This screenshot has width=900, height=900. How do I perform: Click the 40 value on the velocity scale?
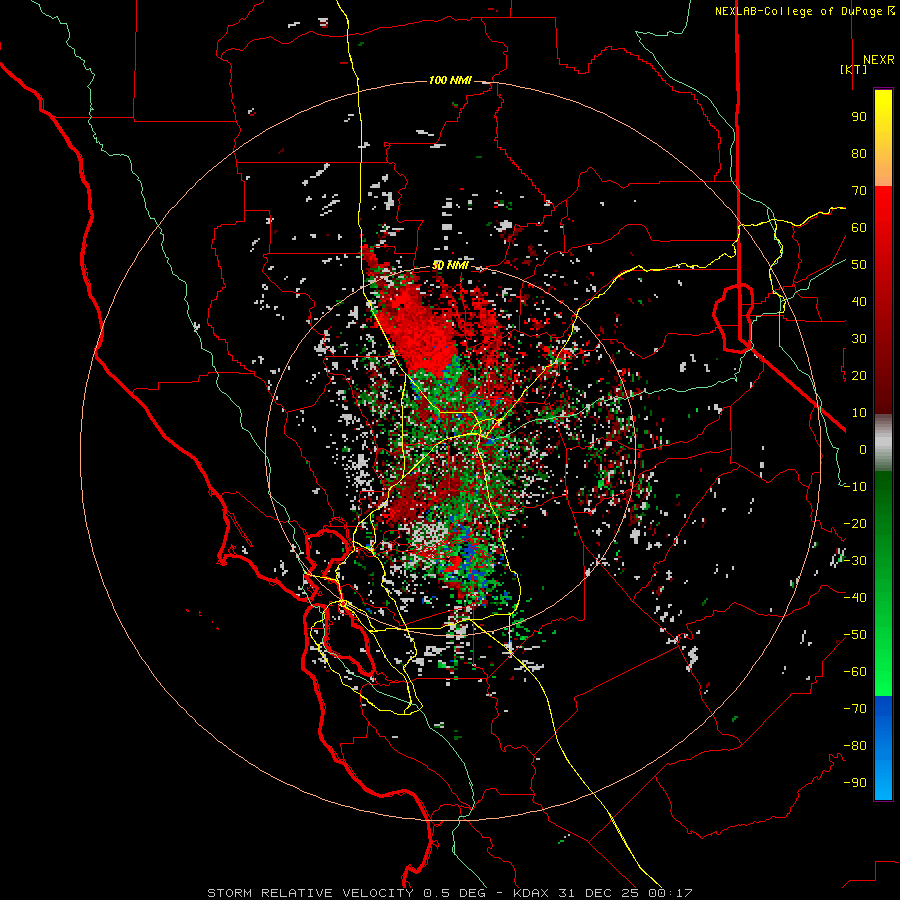tap(859, 302)
